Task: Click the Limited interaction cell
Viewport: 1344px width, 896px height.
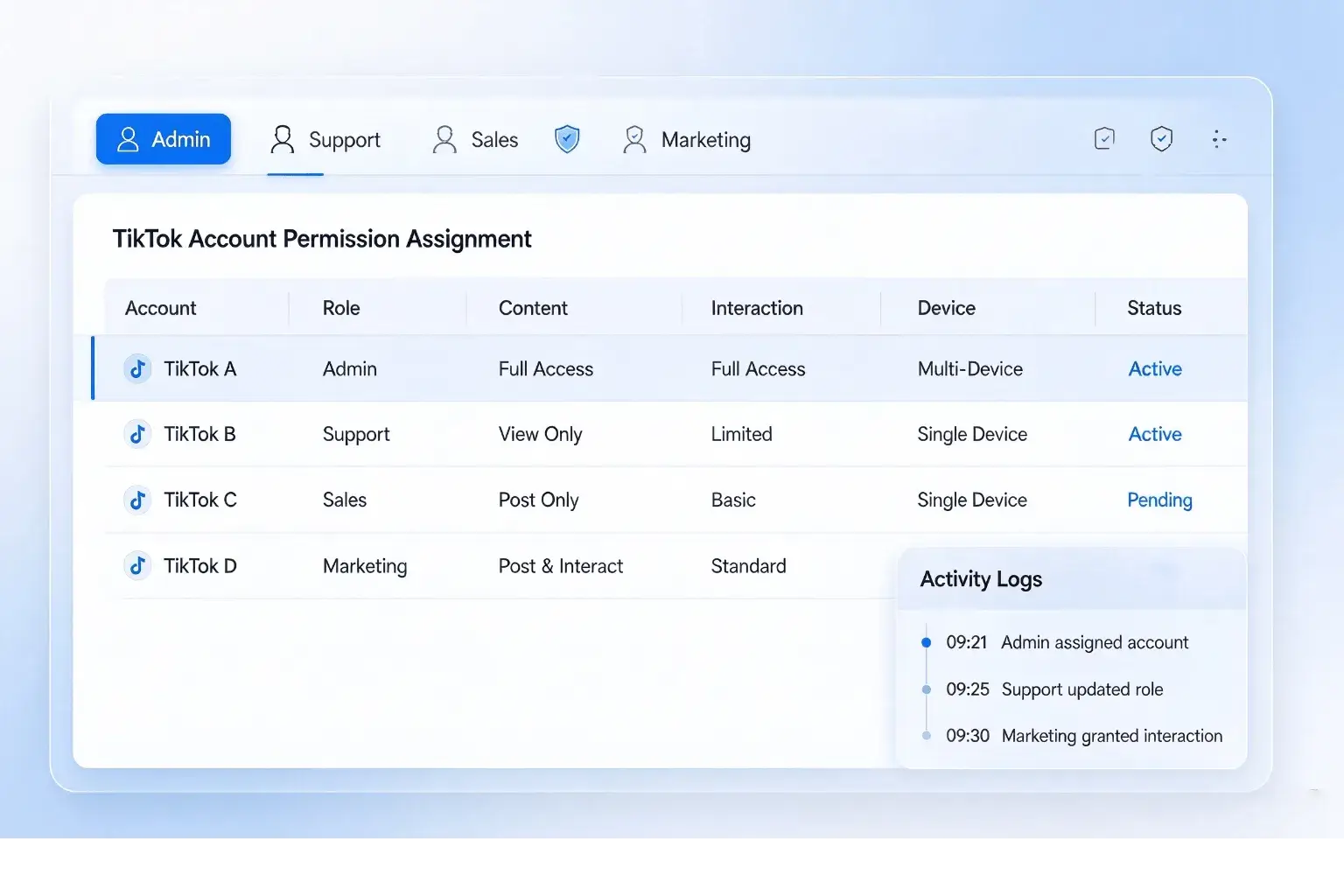Action: (741, 435)
